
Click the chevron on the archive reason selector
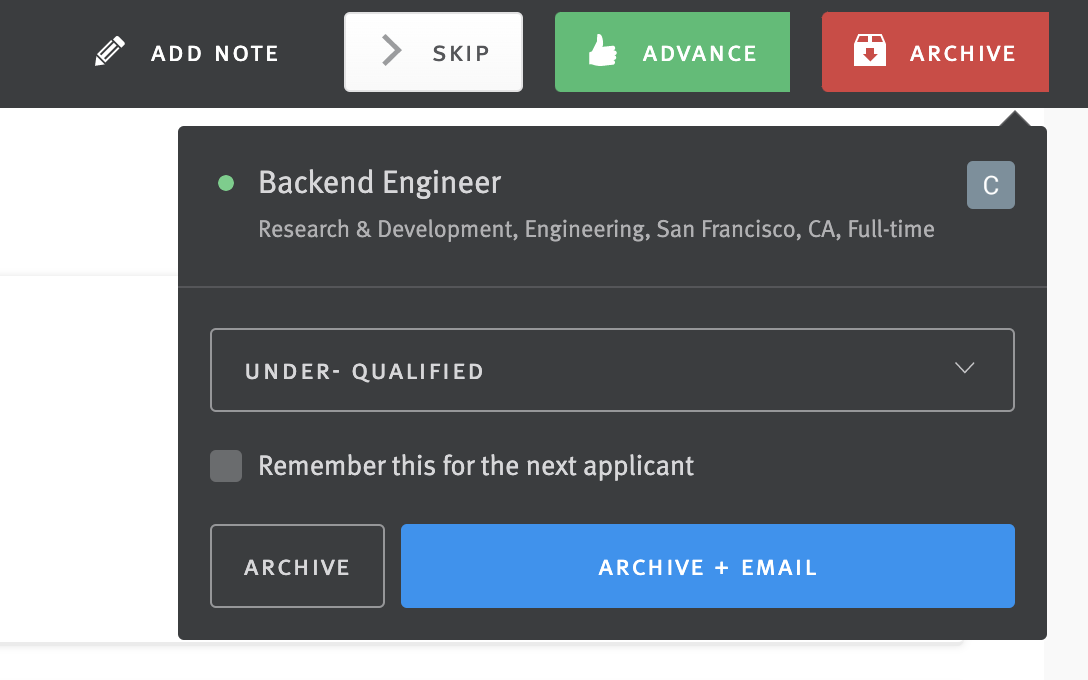[965, 369]
